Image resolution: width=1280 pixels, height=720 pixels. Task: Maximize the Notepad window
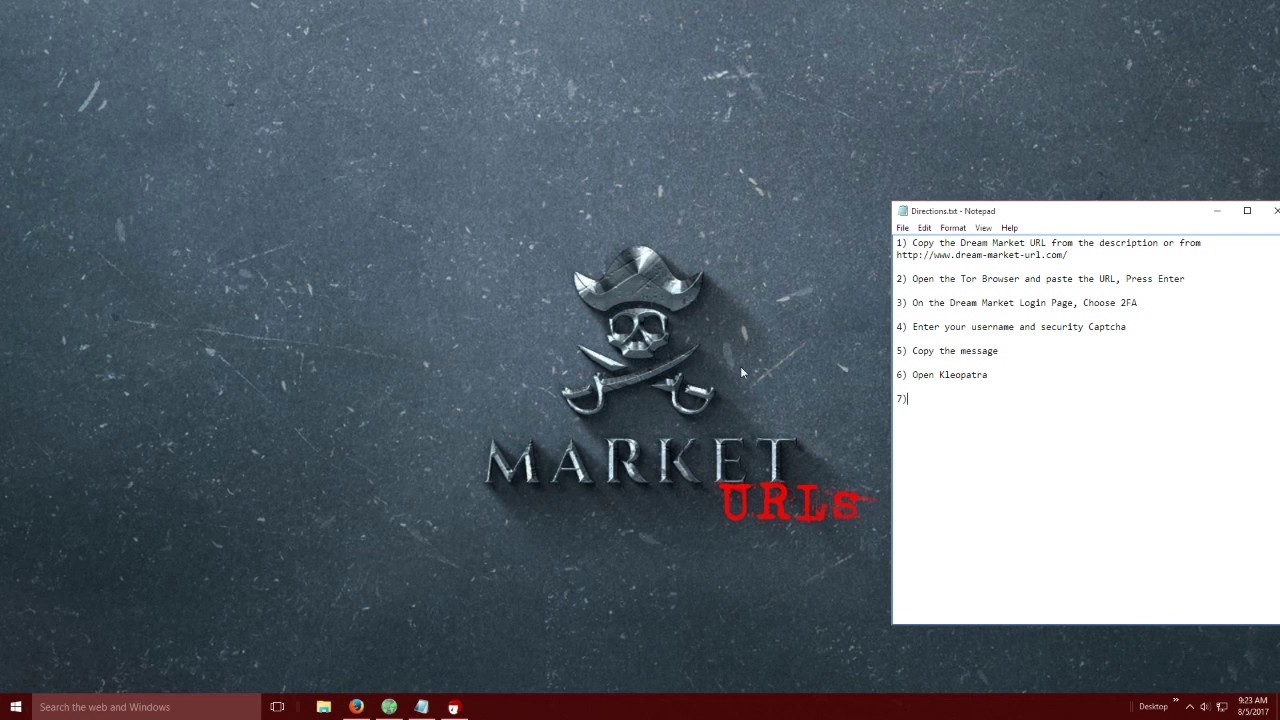tap(1247, 211)
